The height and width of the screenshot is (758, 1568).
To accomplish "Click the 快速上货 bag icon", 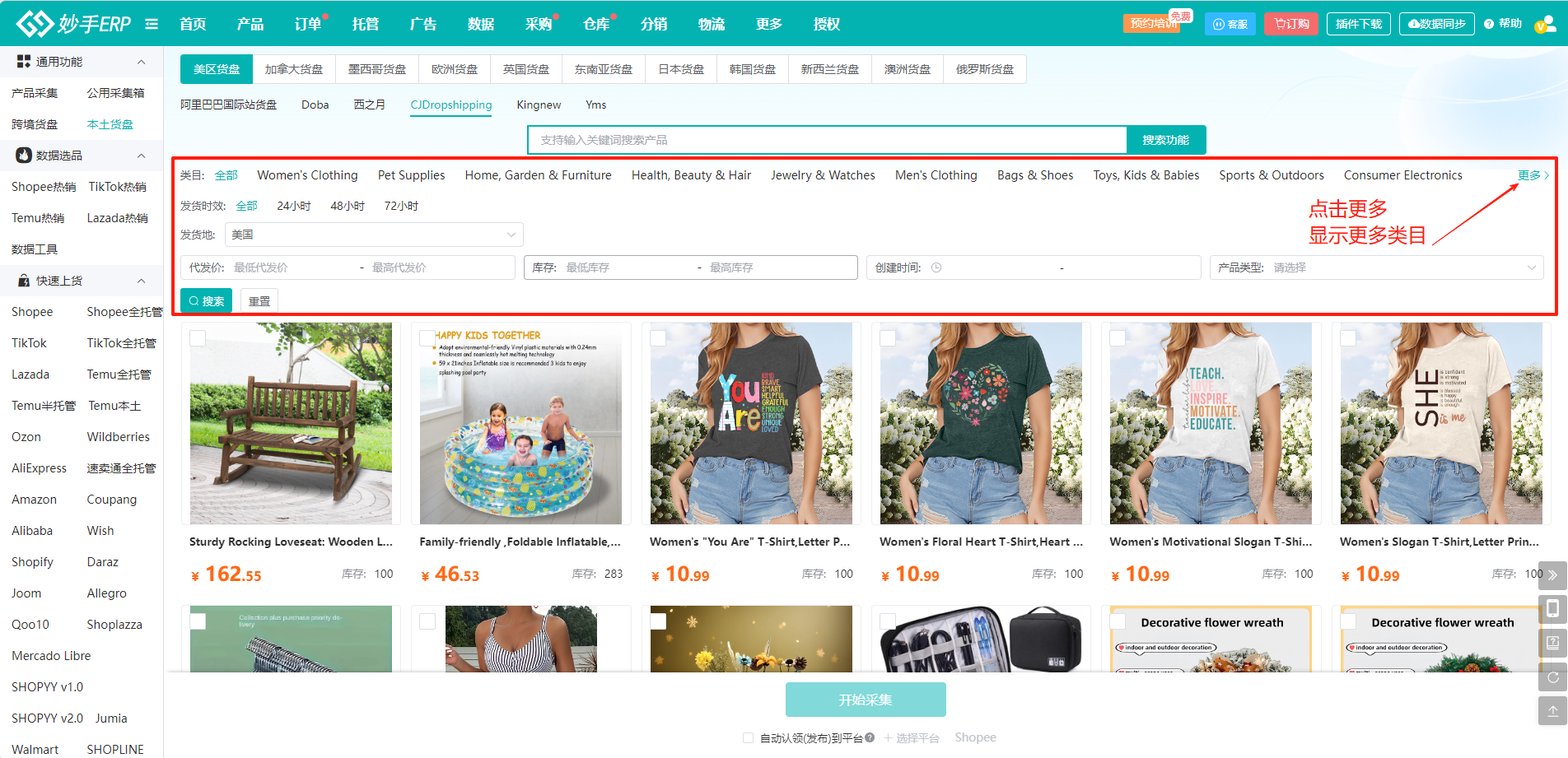I will pyautogui.click(x=24, y=281).
